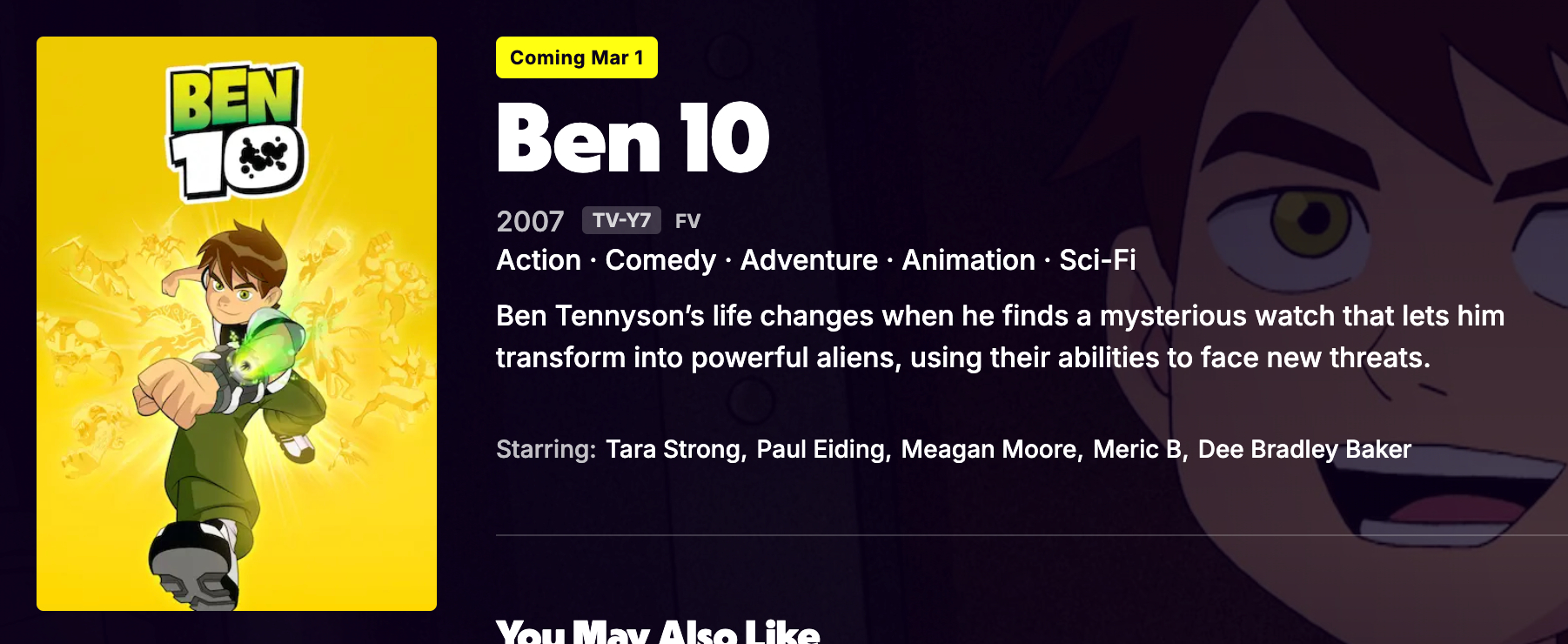Viewport: 1568px width, 644px height.
Task: Click the You May Also Like heading
Action: pos(658,632)
